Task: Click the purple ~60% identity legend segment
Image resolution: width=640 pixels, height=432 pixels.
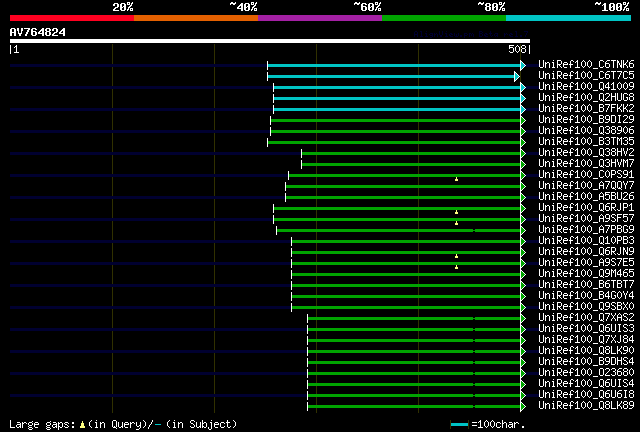Action: tap(320, 18)
